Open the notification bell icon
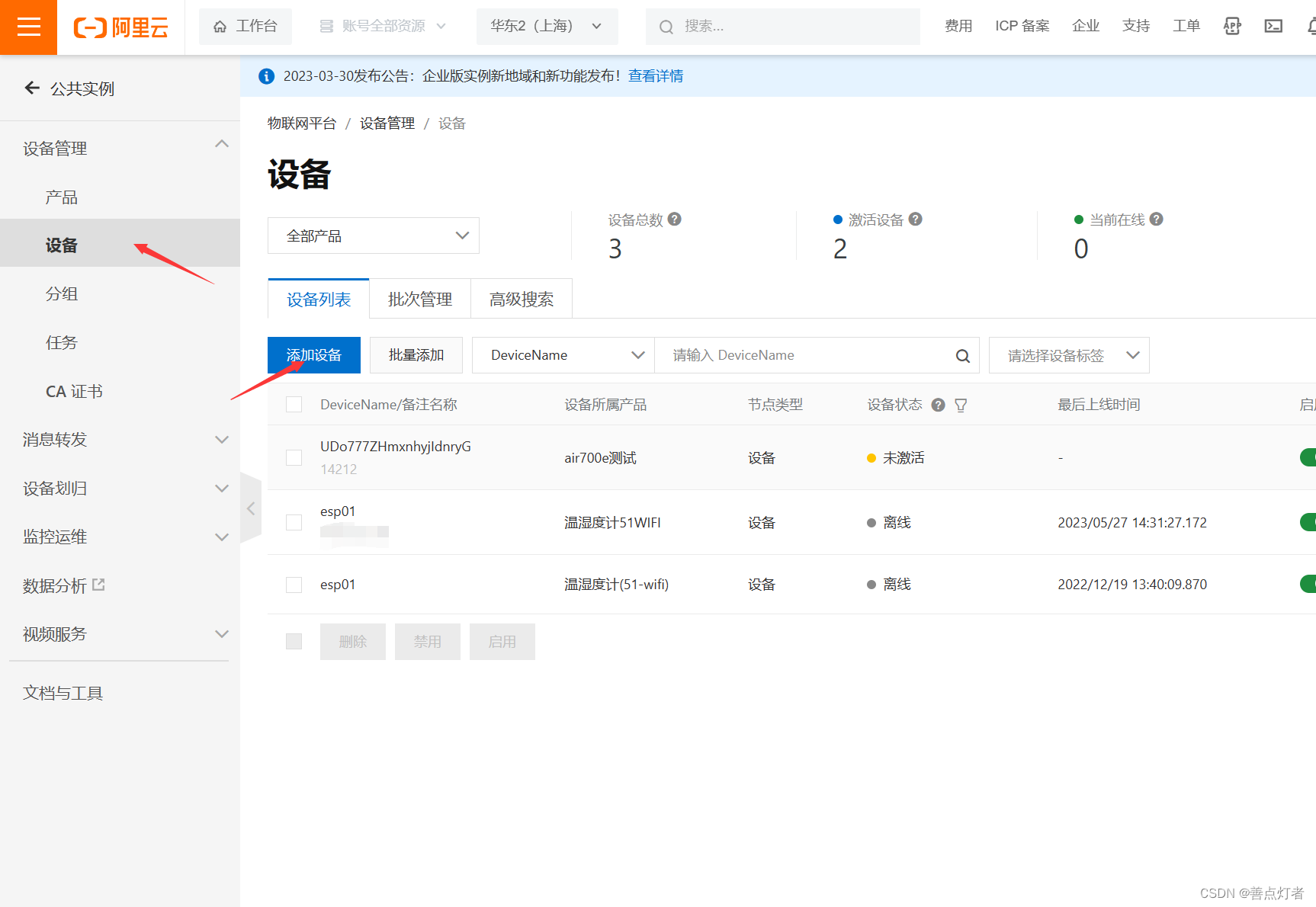The height and width of the screenshot is (907, 1316). click(1312, 26)
